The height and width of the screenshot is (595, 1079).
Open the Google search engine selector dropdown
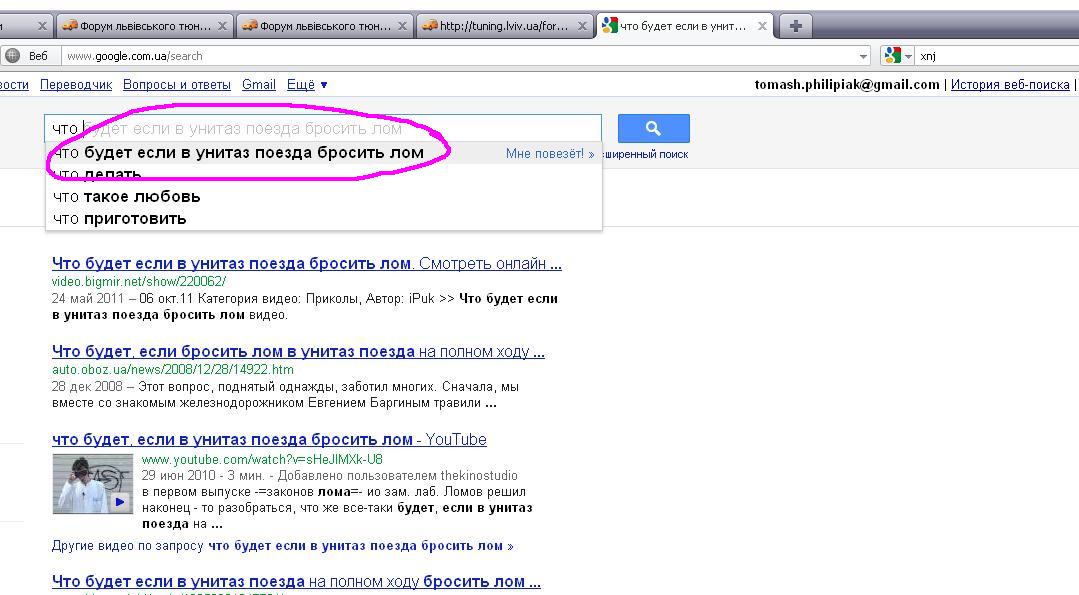[898, 56]
